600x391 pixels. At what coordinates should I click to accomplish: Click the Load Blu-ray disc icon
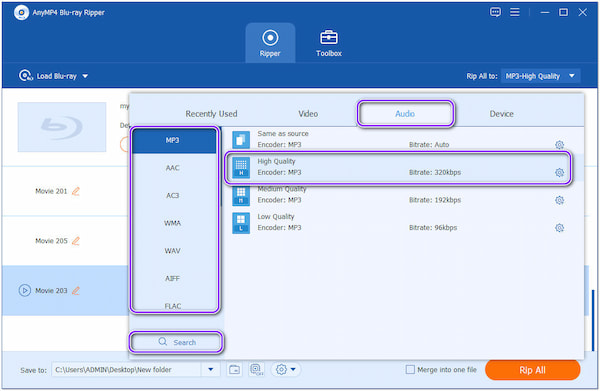point(25,75)
